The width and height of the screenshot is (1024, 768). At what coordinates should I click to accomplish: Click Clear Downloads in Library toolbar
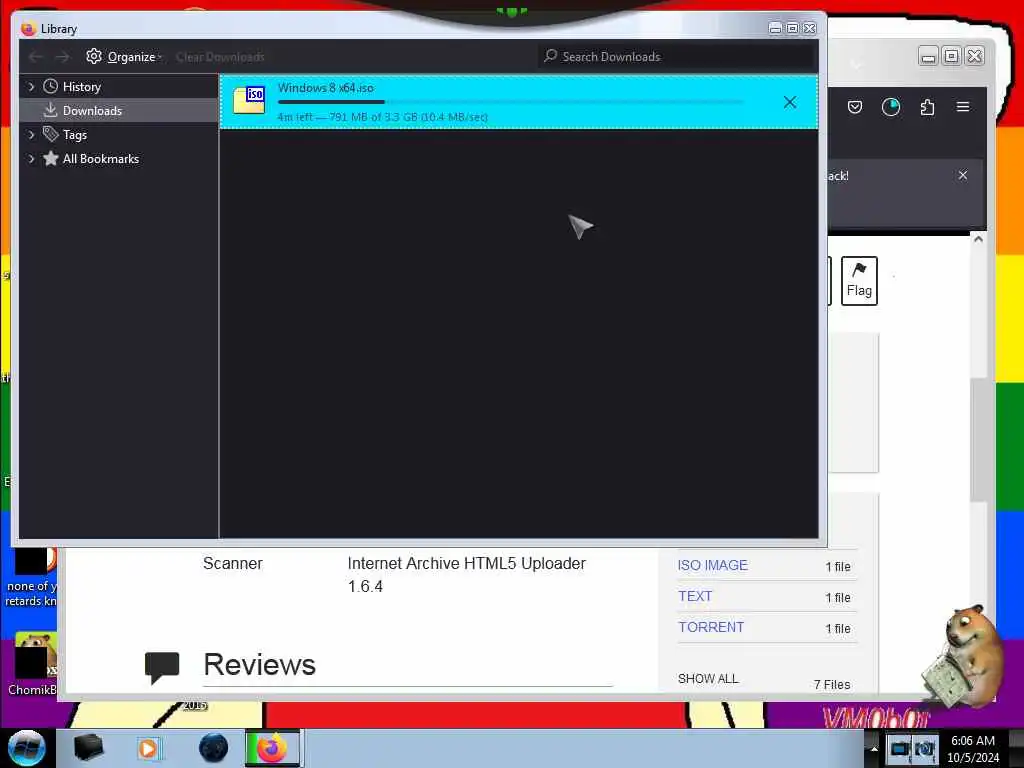(x=220, y=57)
